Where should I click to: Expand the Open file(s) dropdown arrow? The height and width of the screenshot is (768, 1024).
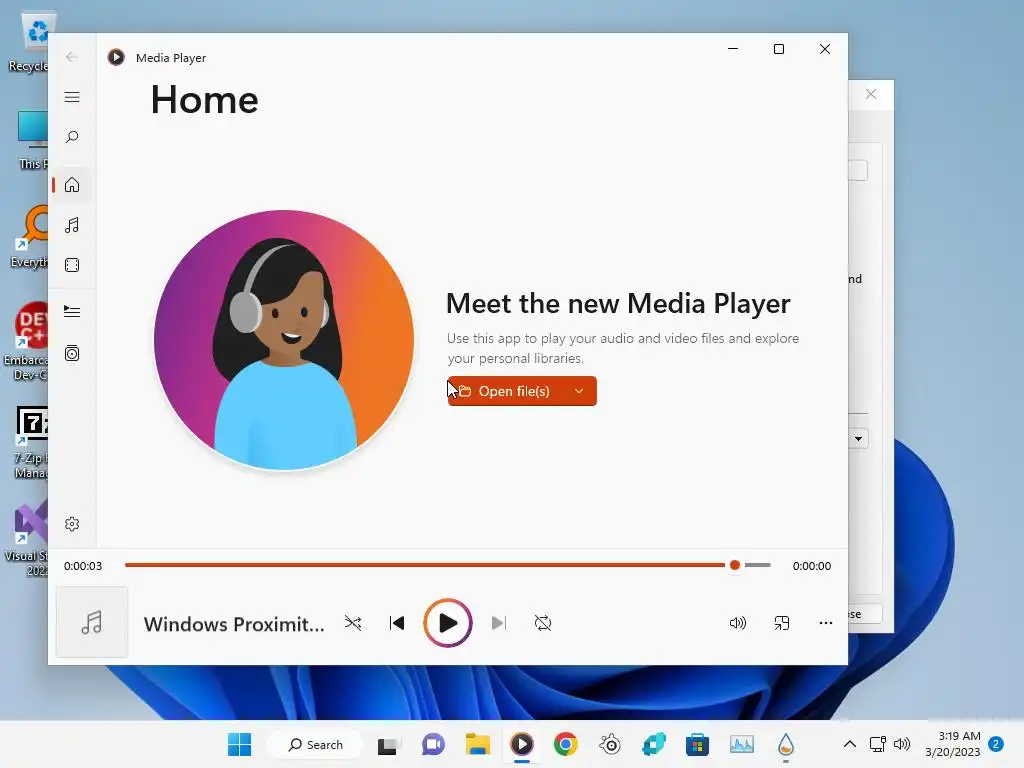coord(579,391)
